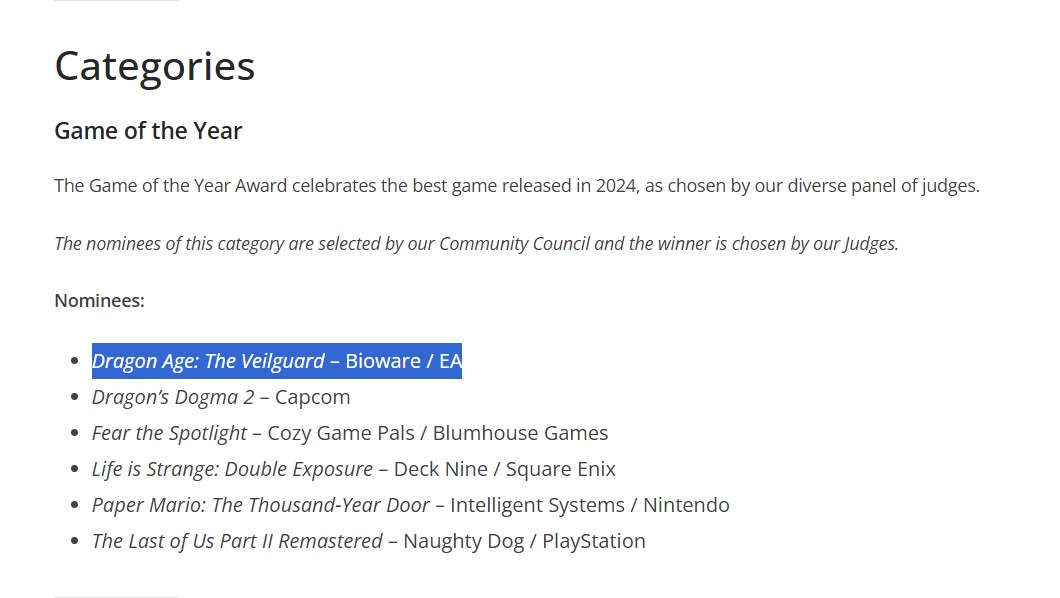Click the highlighted Dragon Age: The Veilguard nominee

(276, 361)
